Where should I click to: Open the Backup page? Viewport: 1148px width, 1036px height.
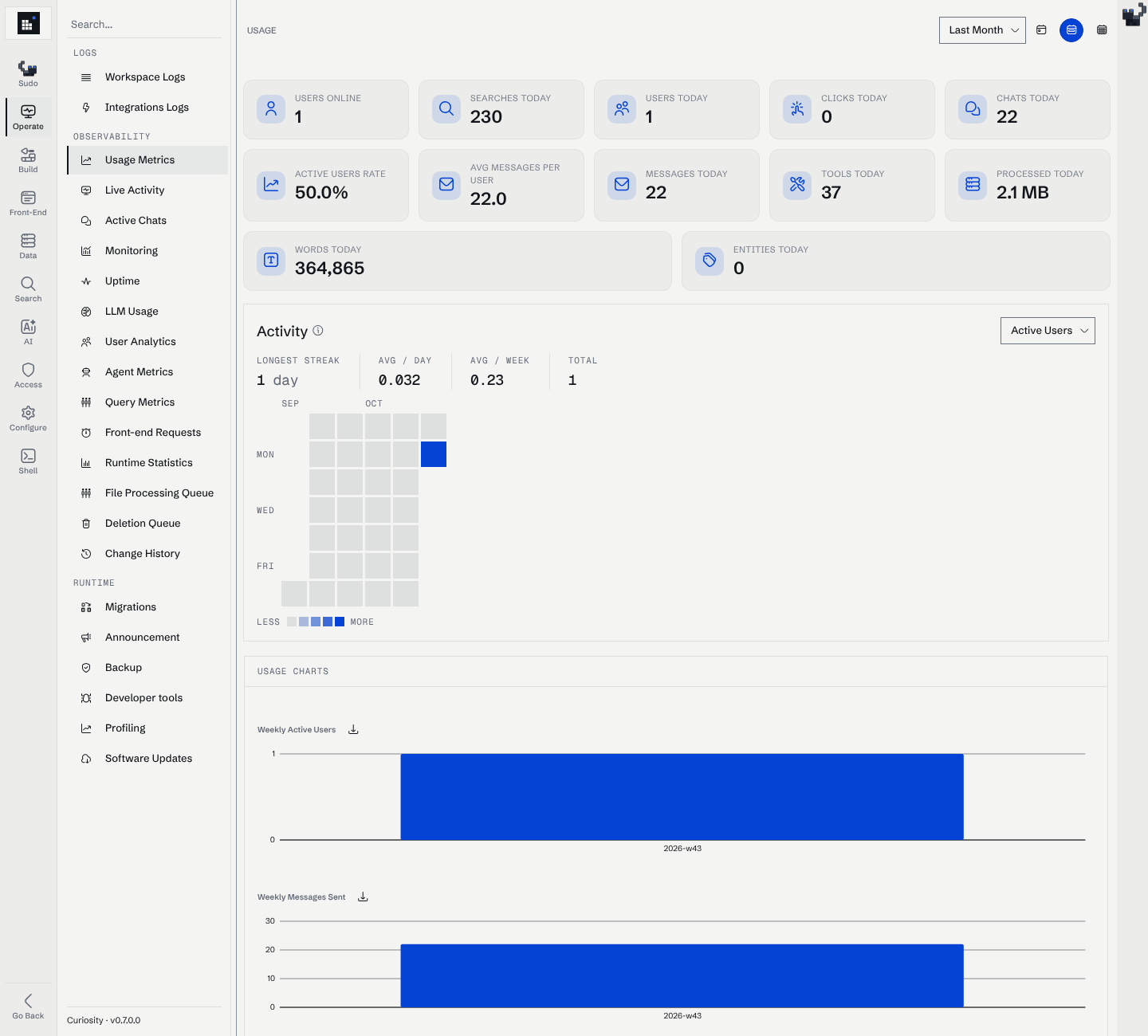(147, 668)
